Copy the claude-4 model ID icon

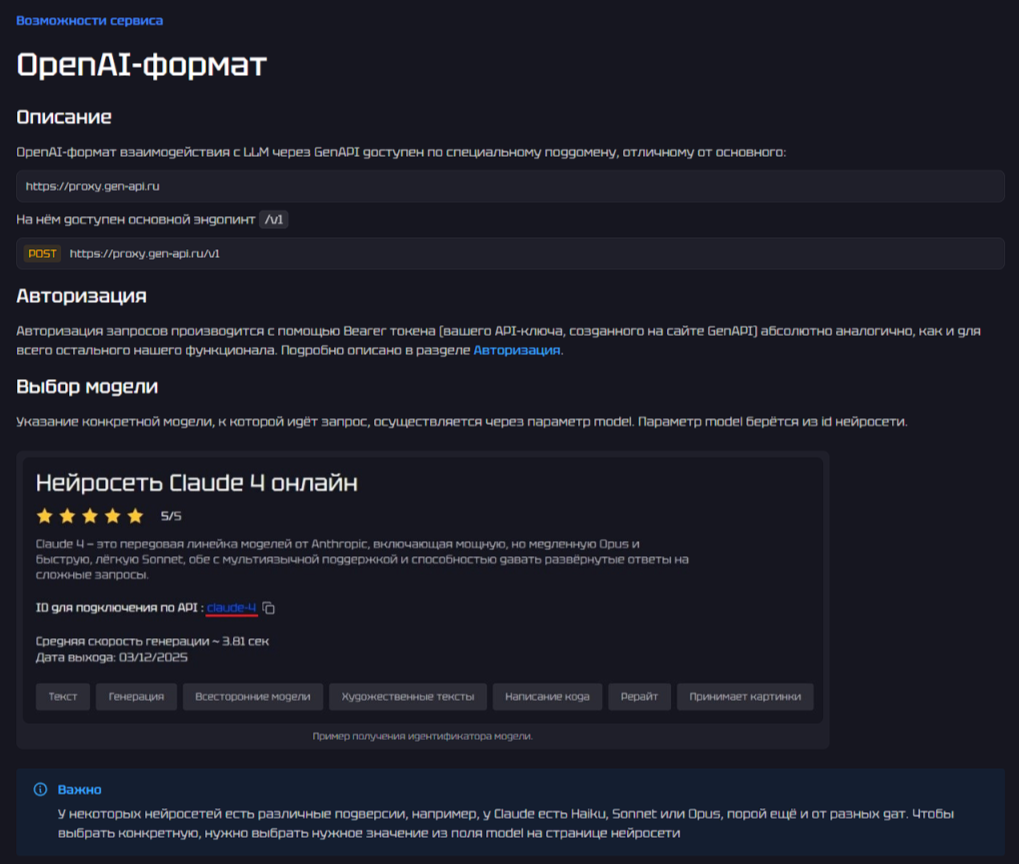point(269,608)
